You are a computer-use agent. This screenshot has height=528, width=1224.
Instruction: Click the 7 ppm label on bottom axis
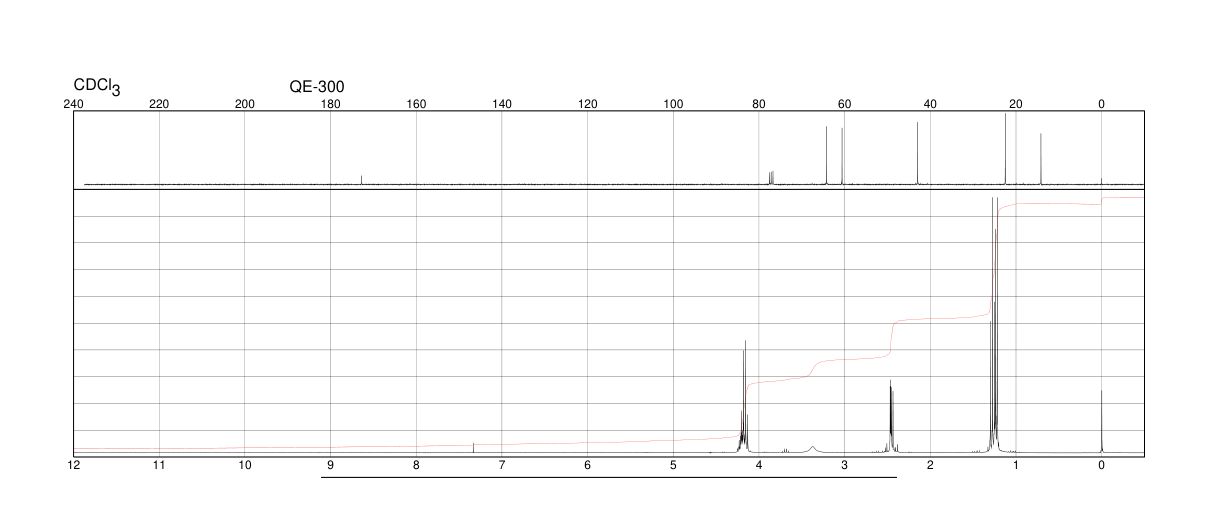(502, 465)
